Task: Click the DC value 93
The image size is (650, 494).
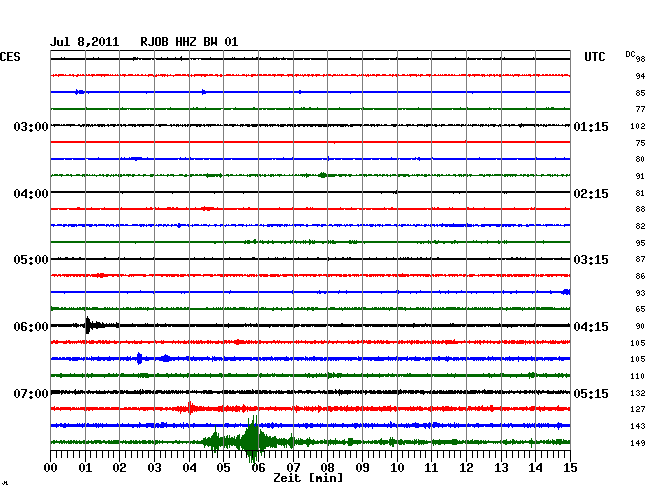Action: click(640, 293)
